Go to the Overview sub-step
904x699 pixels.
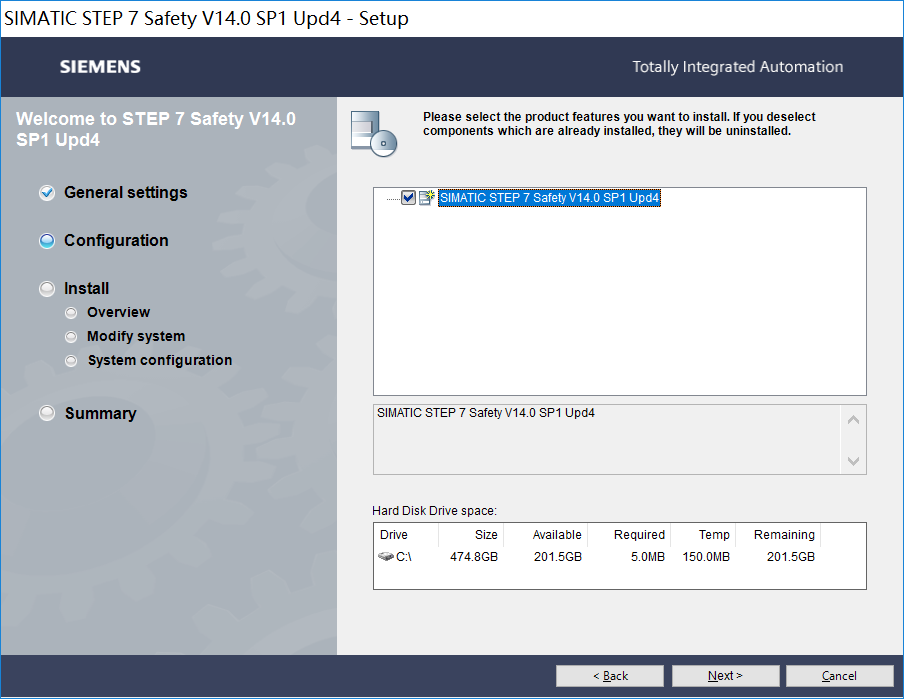point(119,312)
